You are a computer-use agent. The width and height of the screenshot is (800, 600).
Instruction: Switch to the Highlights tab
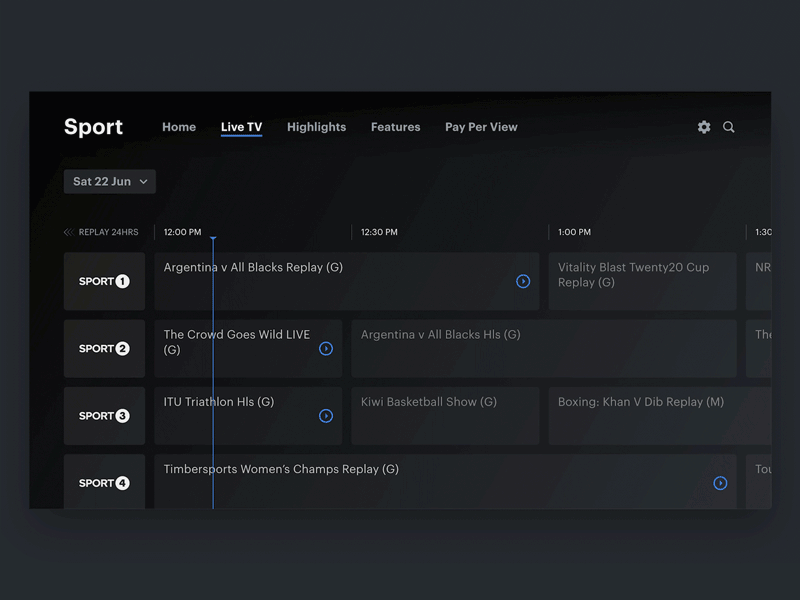316,127
